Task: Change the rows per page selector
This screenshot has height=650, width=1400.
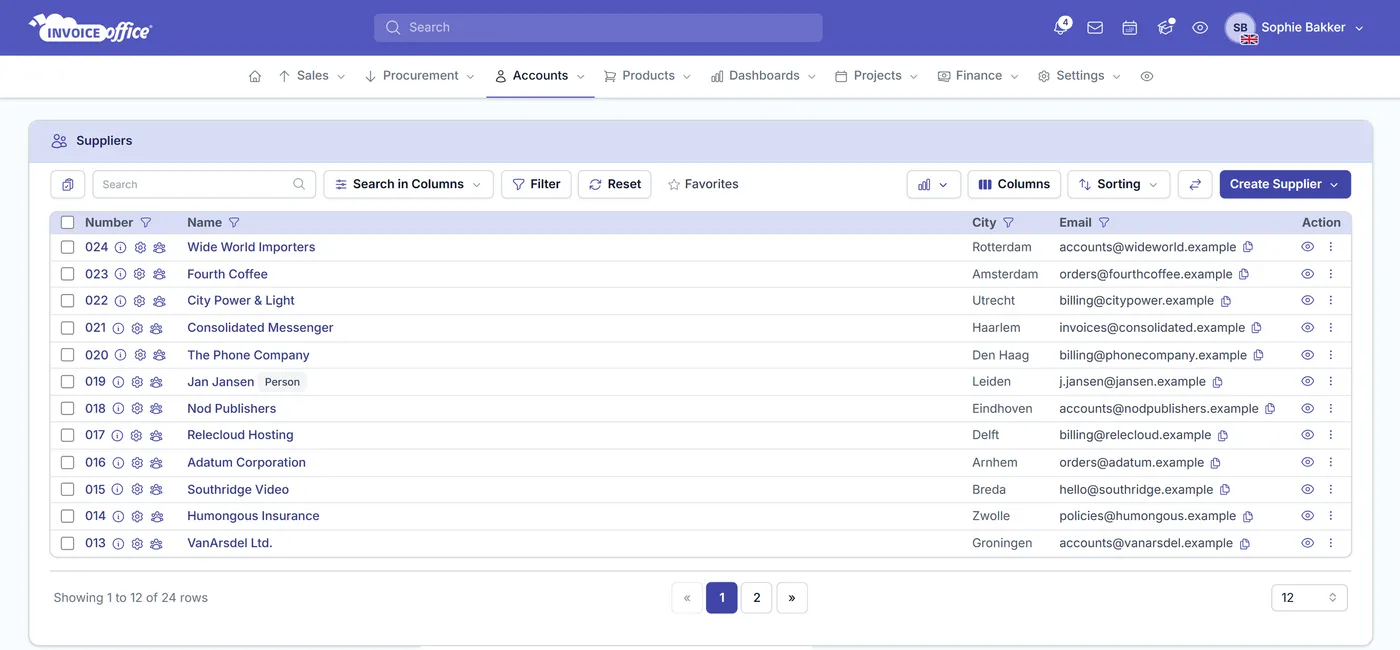Action: pyautogui.click(x=1309, y=598)
